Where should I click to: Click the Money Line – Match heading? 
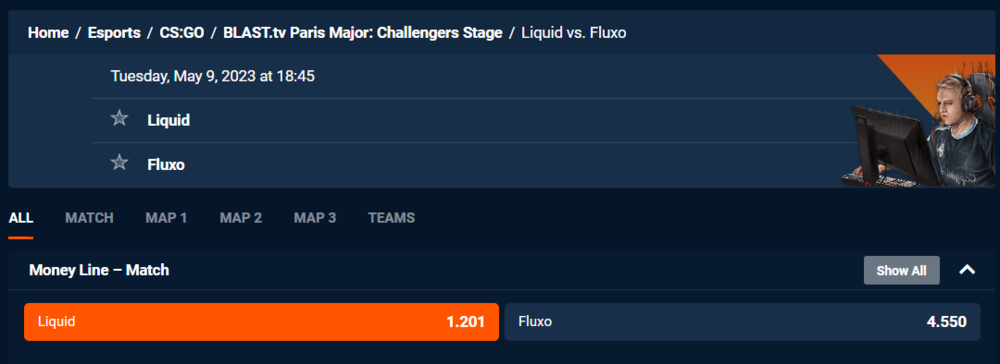click(x=99, y=270)
